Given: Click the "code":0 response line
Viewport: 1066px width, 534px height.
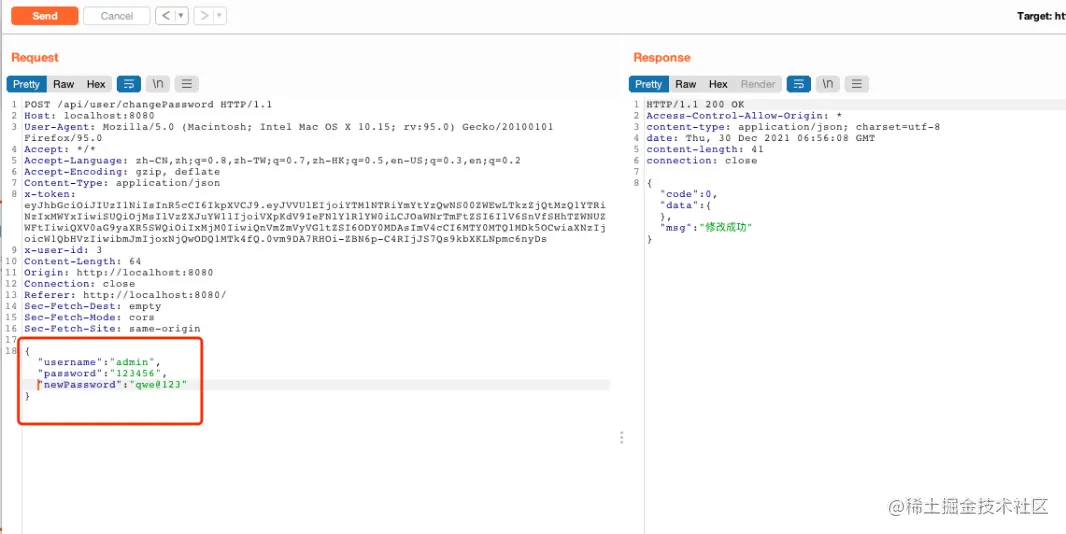Looking at the screenshot, I should (x=689, y=194).
